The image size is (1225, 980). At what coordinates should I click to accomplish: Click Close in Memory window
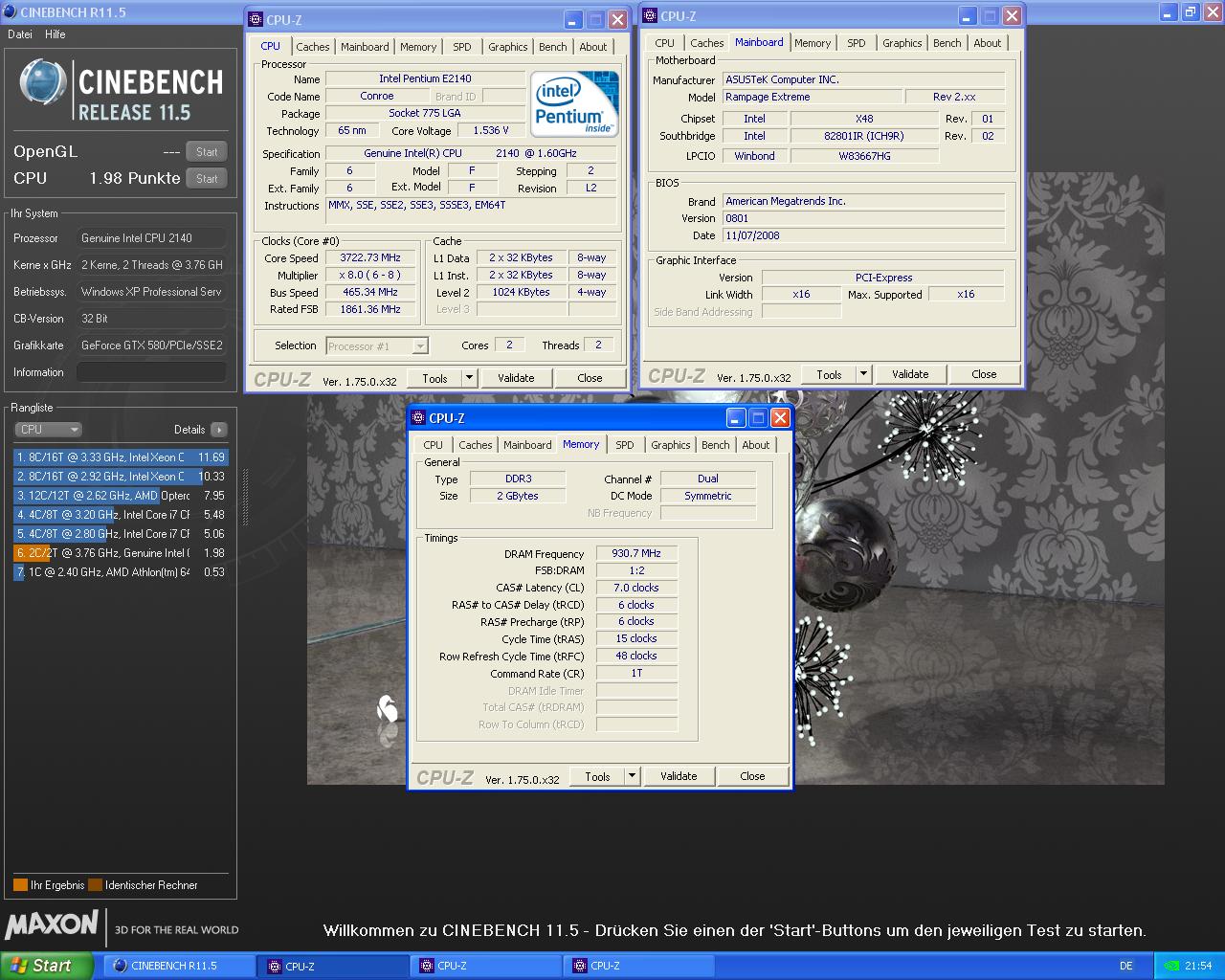(752, 776)
